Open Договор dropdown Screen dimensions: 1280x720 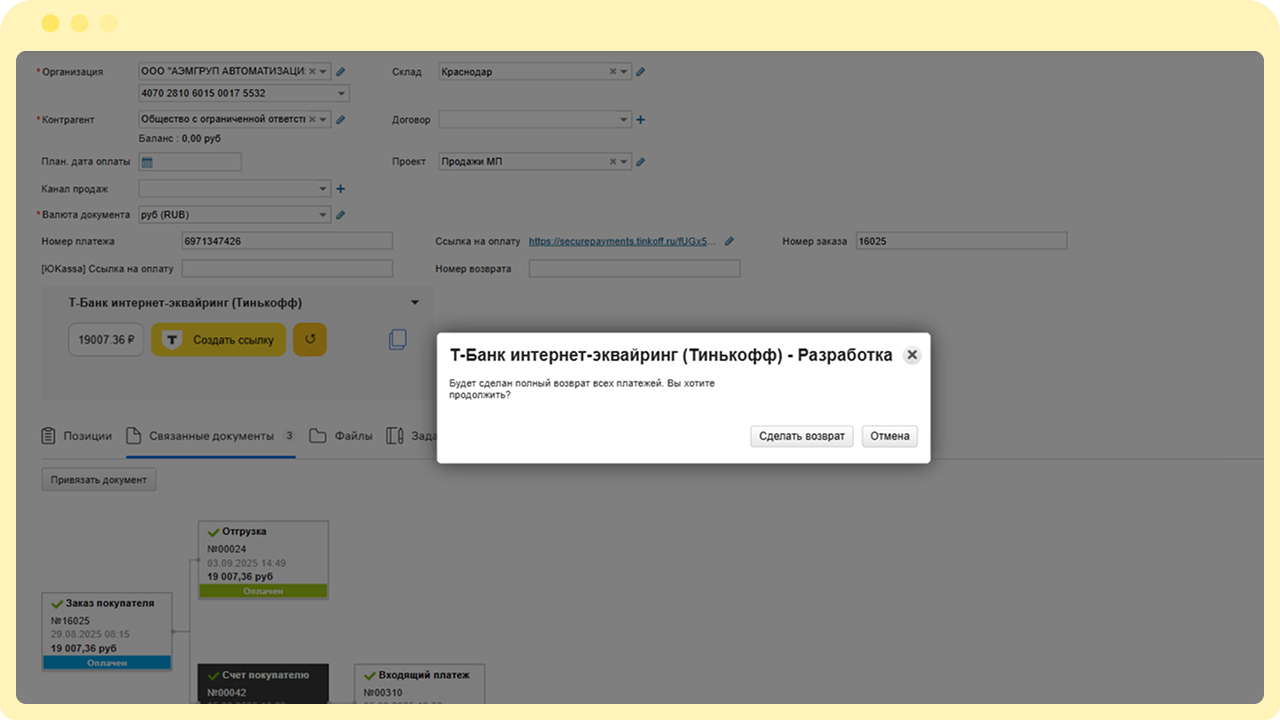[625, 120]
